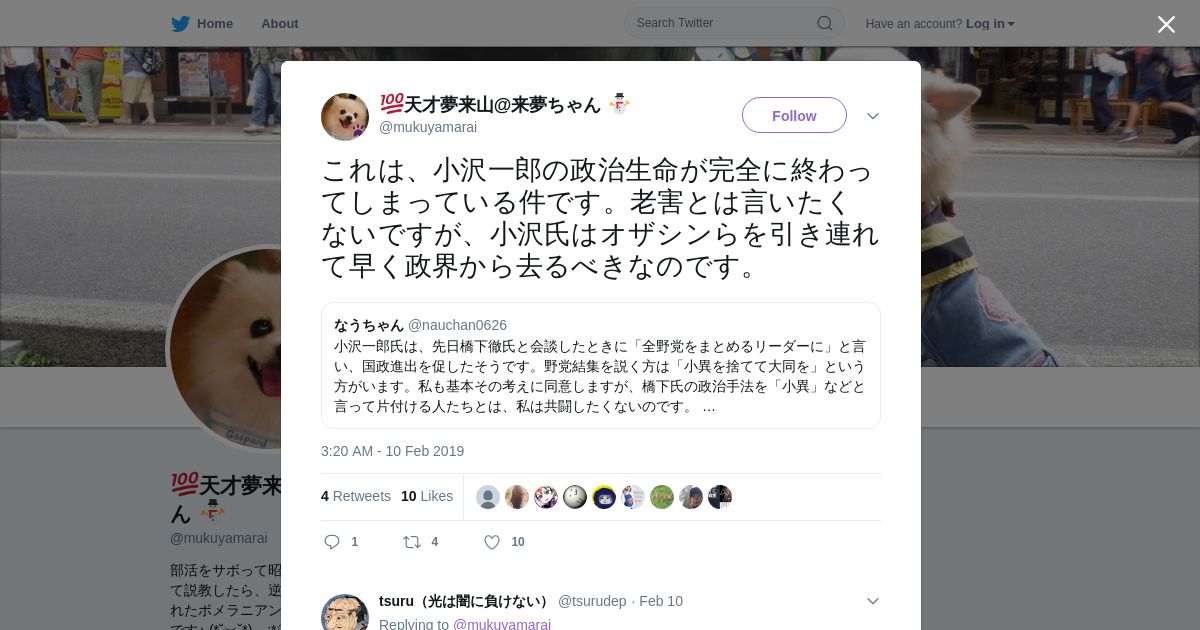Expand options chevron on tsuru's reply
Image resolution: width=1200 pixels, height=630 pixels.
(x=873, y=601)
